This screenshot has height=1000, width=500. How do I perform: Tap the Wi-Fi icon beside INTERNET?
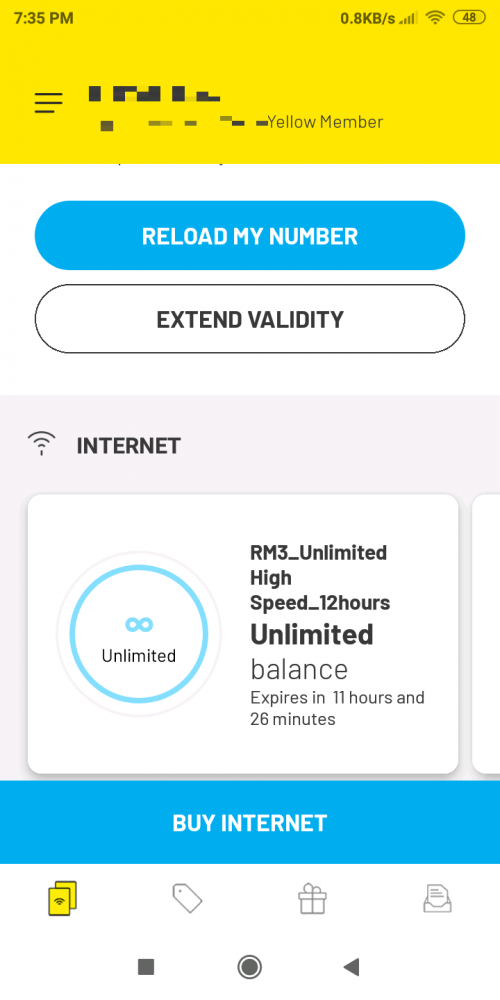click(x=41, y=444)
